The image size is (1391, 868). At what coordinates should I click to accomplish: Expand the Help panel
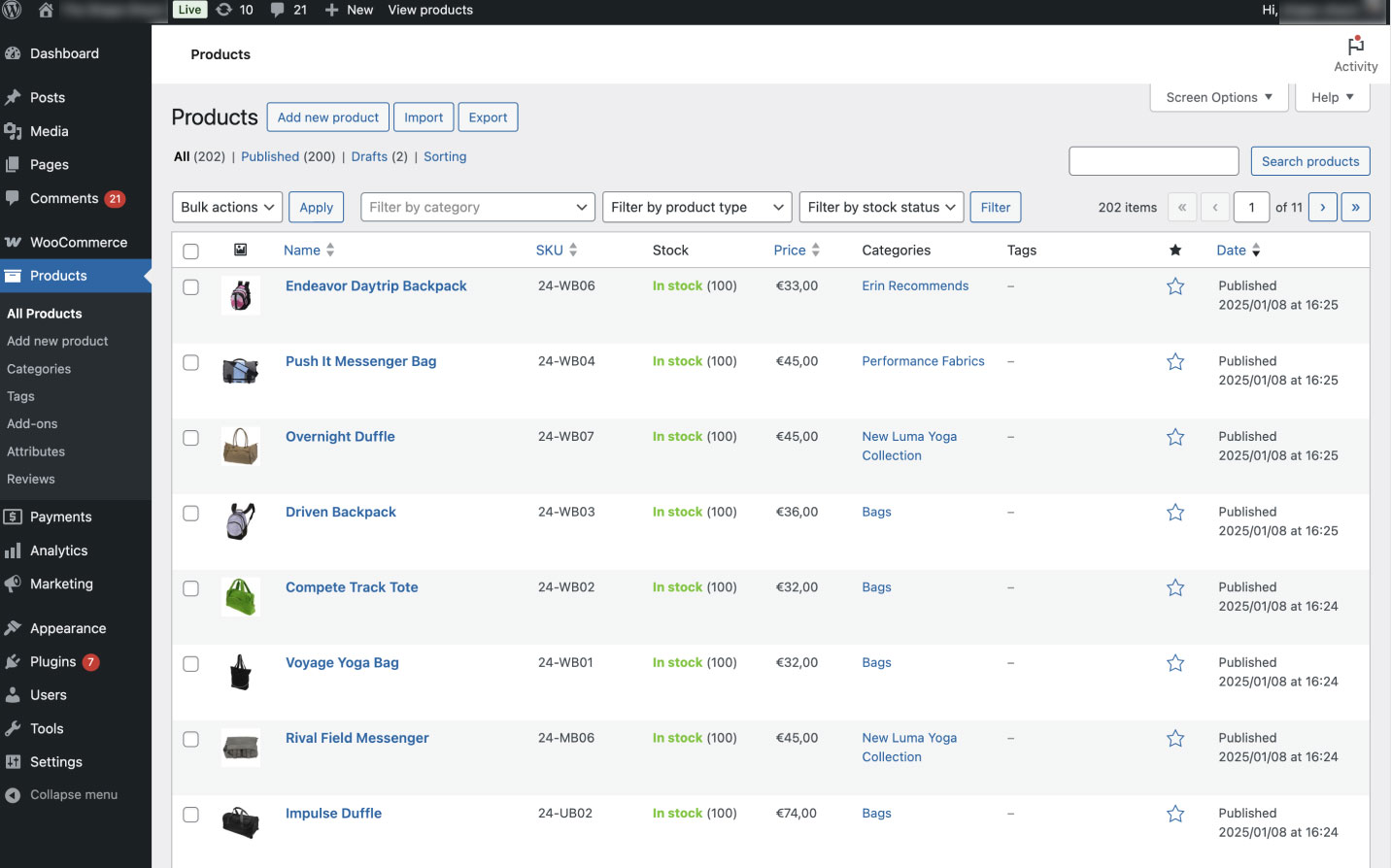pos(1332,97)
